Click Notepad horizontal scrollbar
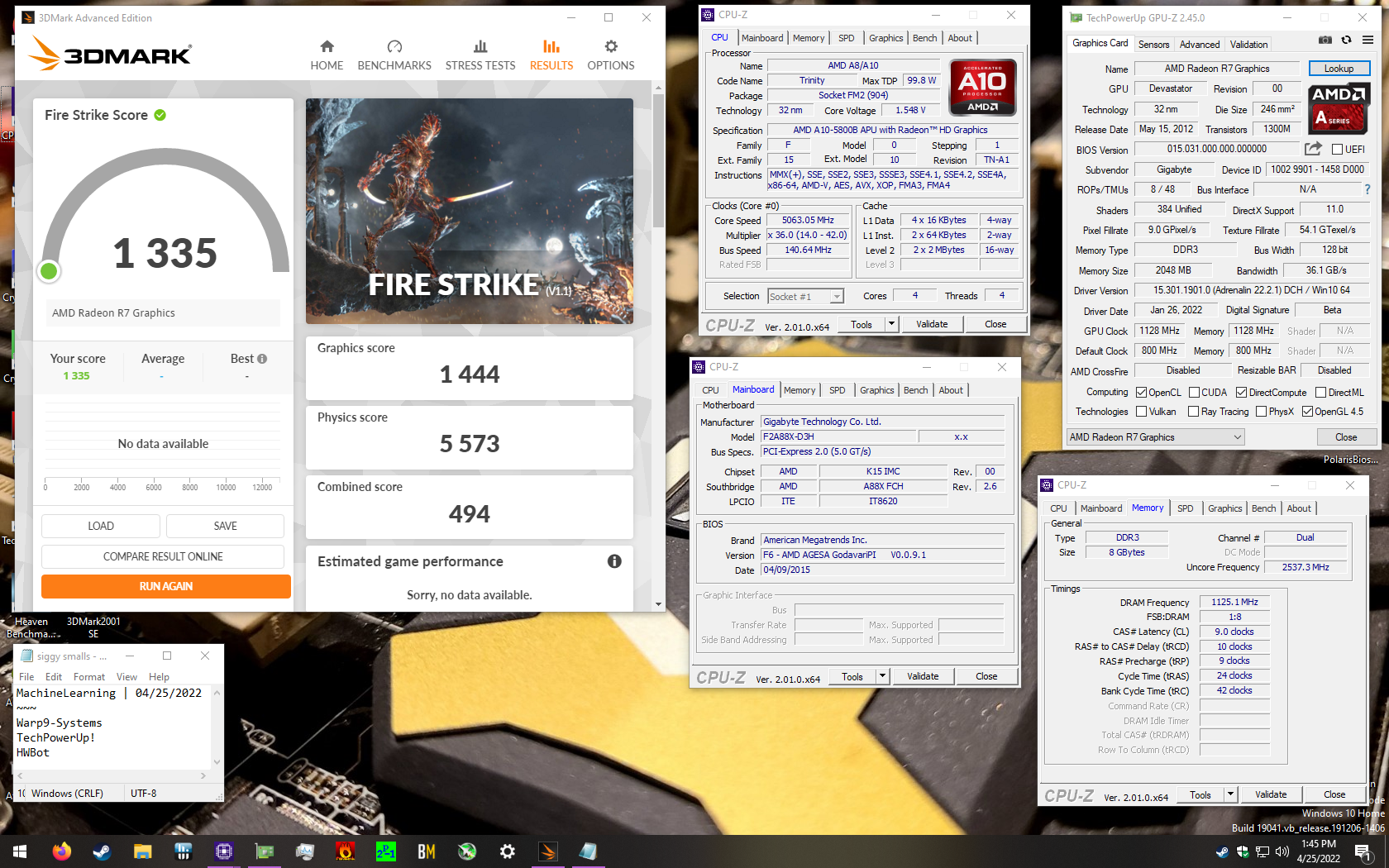The image size is (1389, 868). tap(110, 775)
